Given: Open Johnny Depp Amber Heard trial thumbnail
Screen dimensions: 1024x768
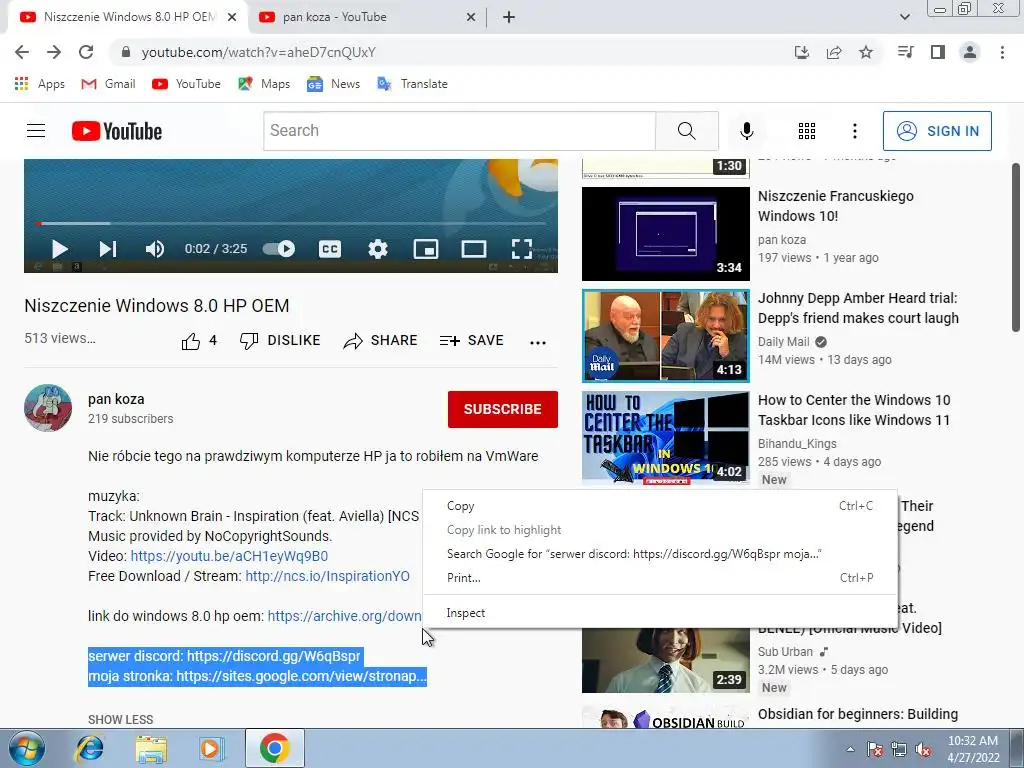Looking at the screenshot, I should [x=665, y=336].
